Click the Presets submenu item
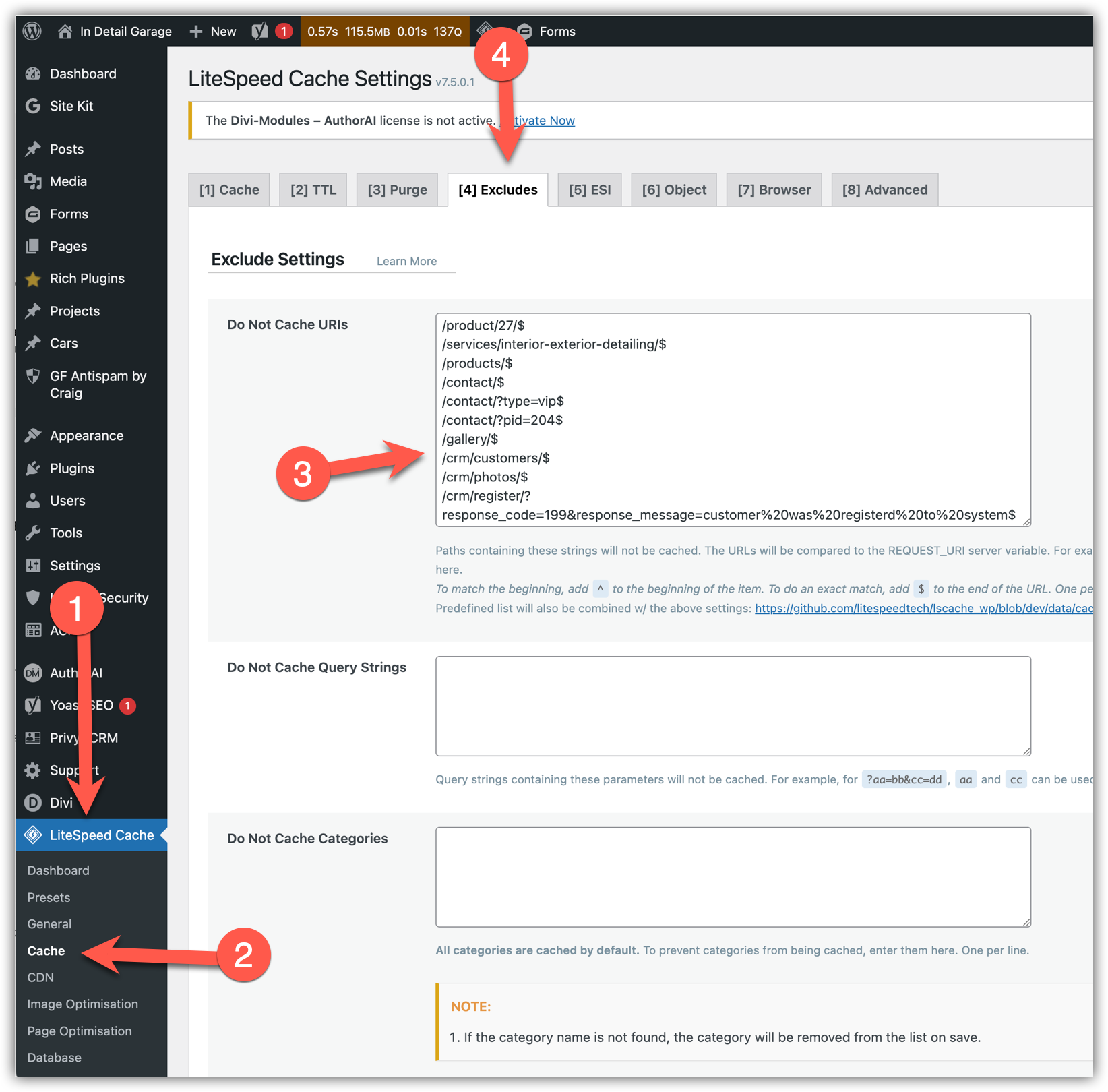Screen dimensions: 1108x1092 click(x=49, y=898)
